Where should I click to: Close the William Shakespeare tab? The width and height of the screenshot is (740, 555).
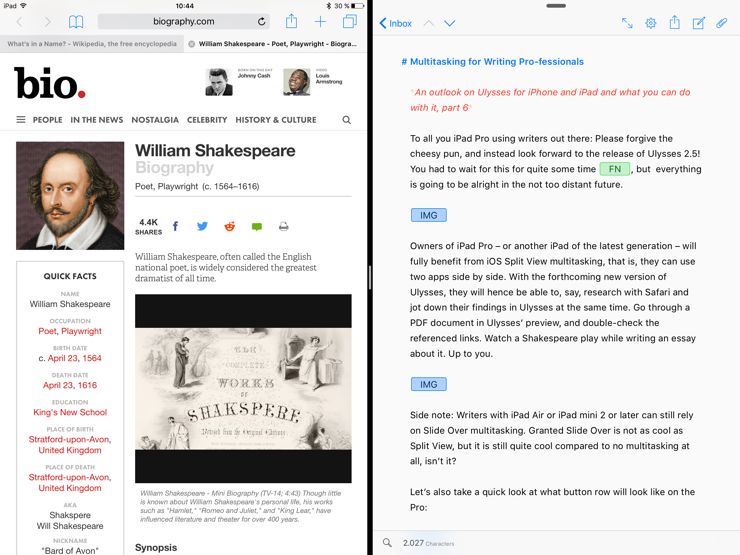pos(192,44)
